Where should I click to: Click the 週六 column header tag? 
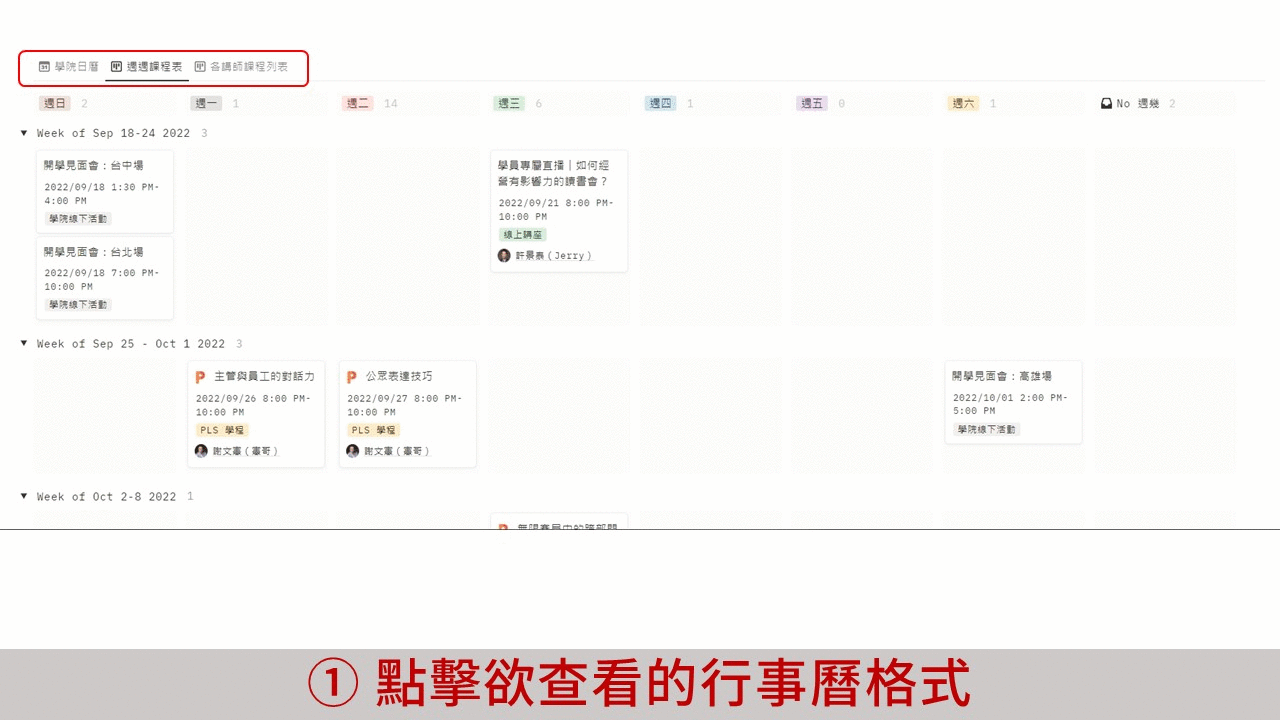click(x=964, y=103)
